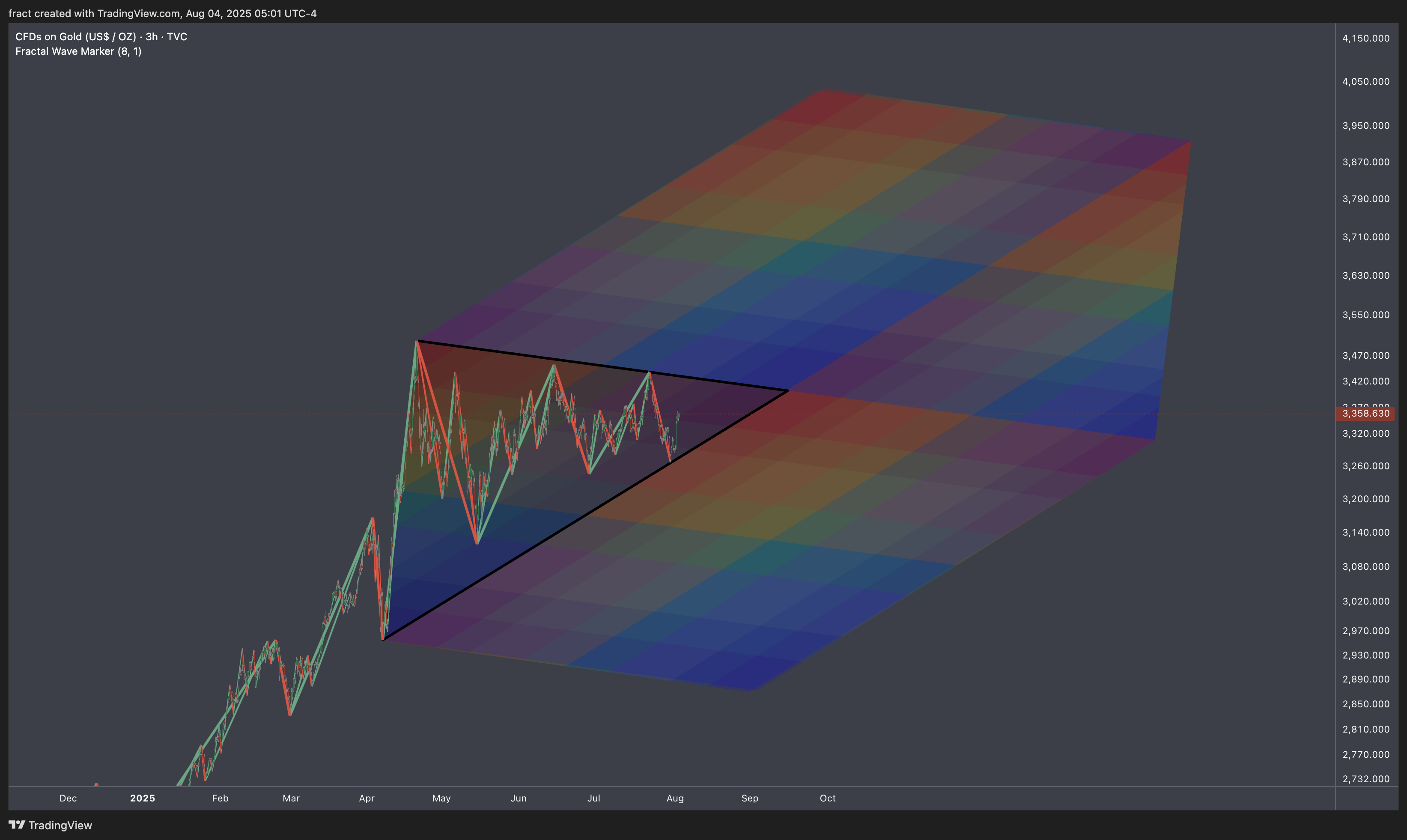Click the Mar label on time axis

tap(291, 798)
